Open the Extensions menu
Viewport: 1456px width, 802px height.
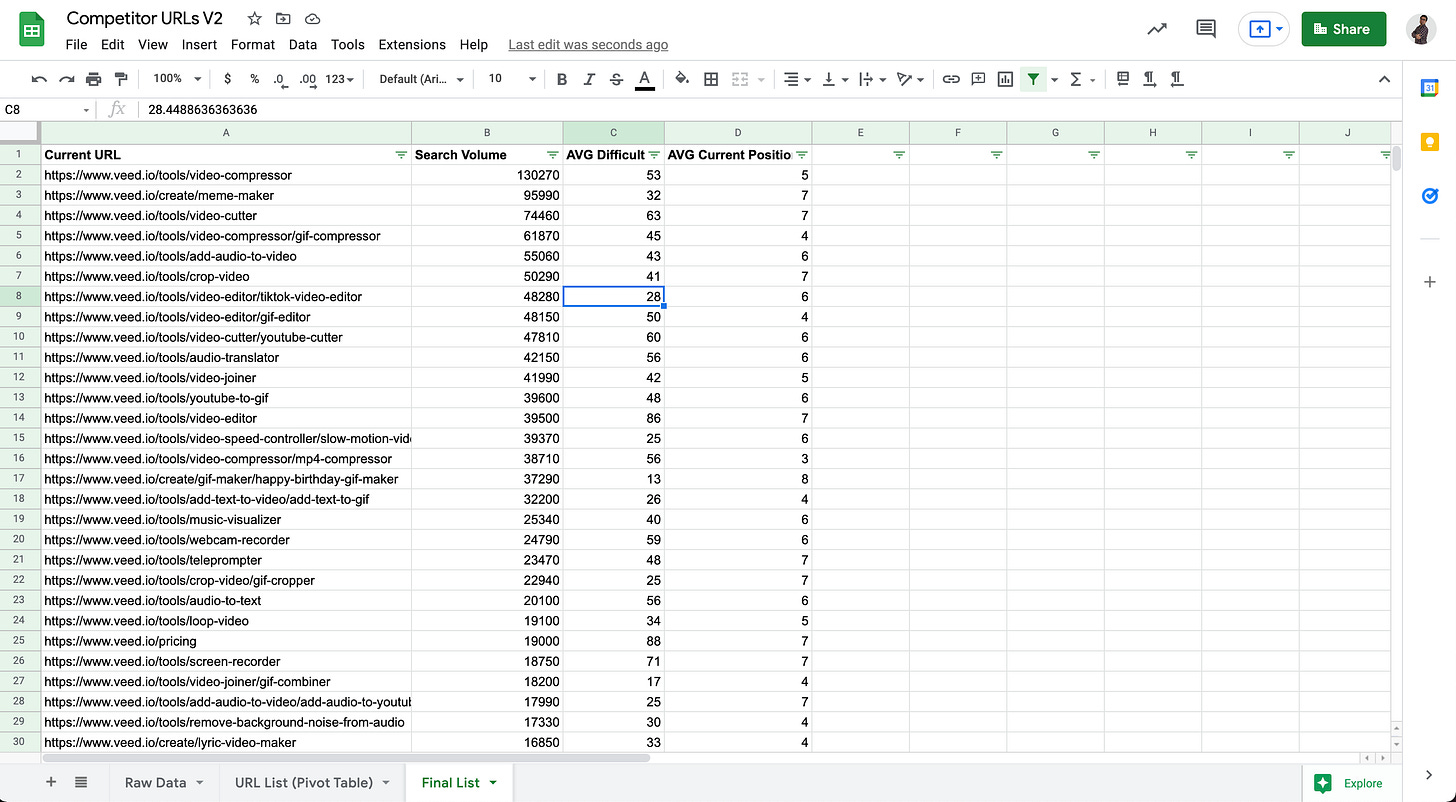(x=412, y=44)
